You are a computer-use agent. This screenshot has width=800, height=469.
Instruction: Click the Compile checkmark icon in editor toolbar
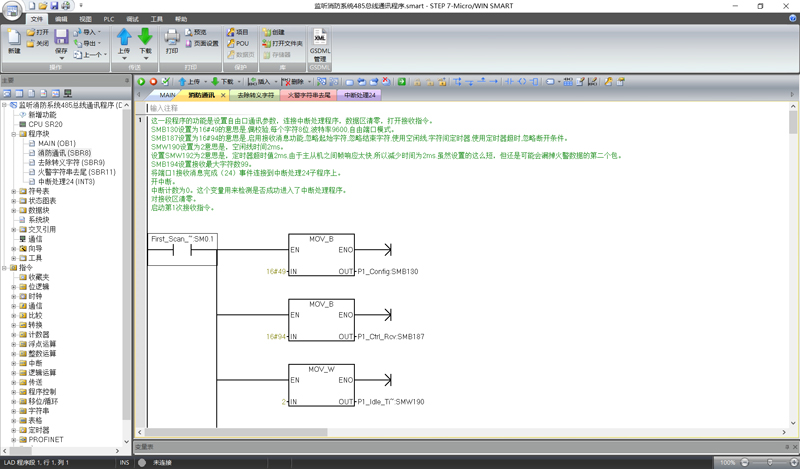point(165,82)
